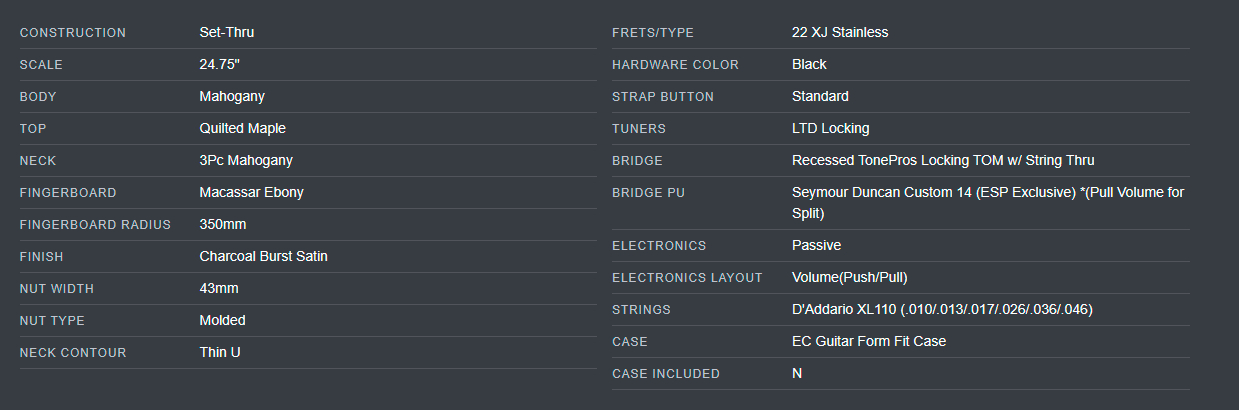Click the D'Addario XL110 strings text
This screenshot has width=1239, height=410.
coord(942,310)
